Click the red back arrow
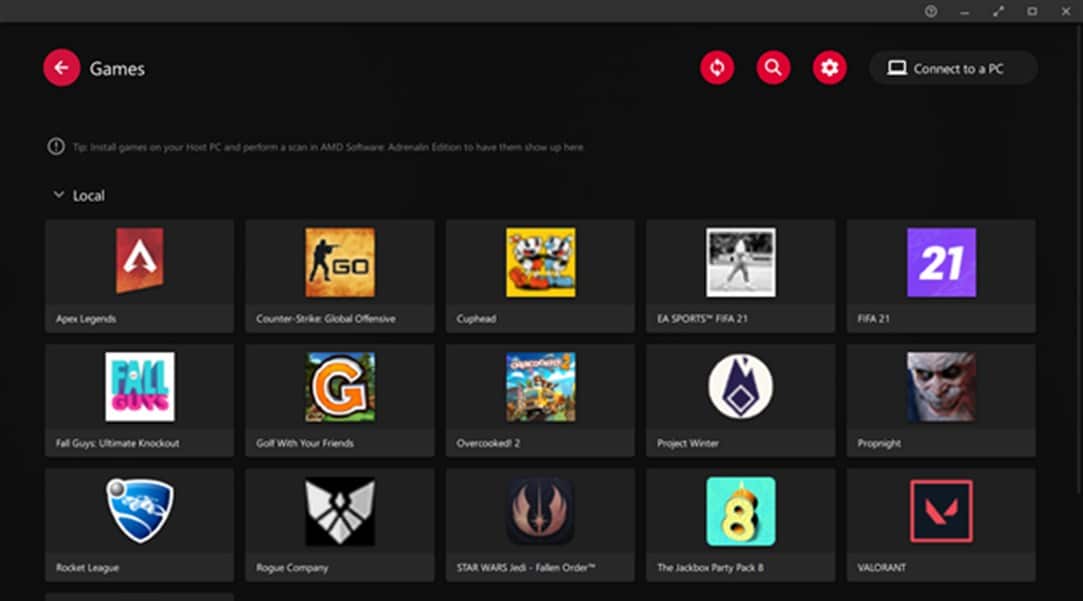Viewport: 1083px width, 601px height. (61, 67)
